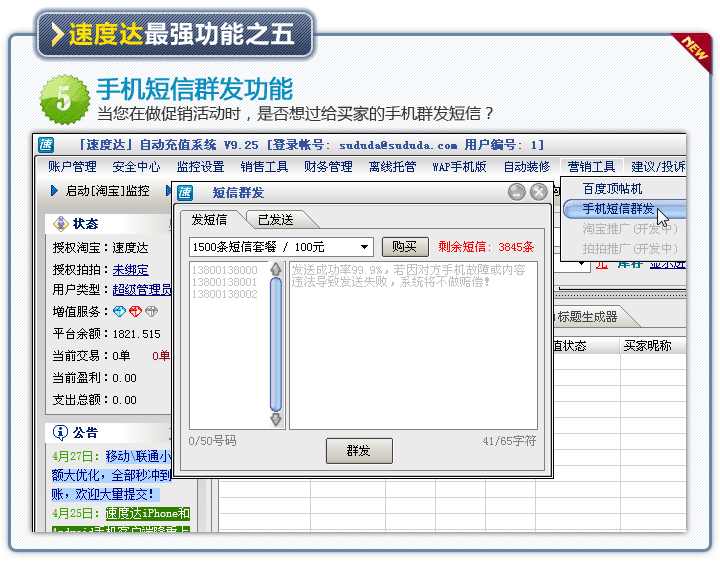
Task: Click the 当前交易：0单 row
Action: click(x=91, y=356)
